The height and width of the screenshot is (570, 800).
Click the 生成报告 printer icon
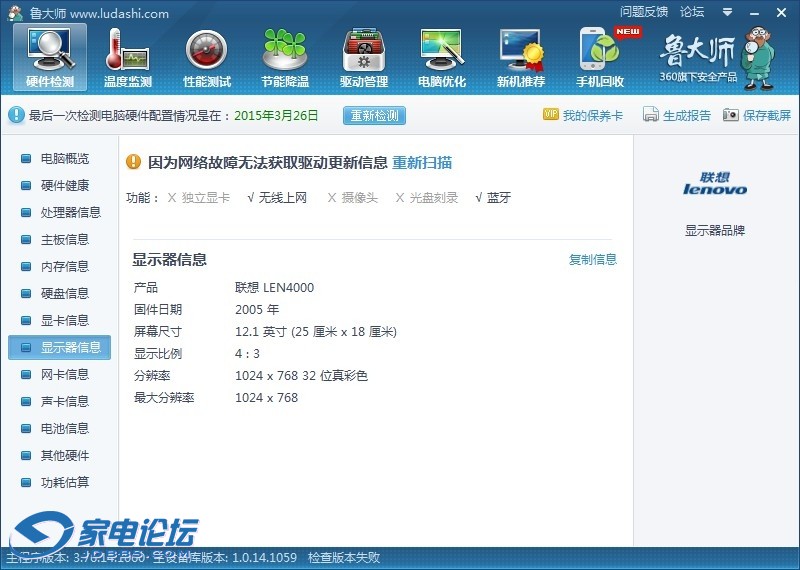[x=651, y=114]
